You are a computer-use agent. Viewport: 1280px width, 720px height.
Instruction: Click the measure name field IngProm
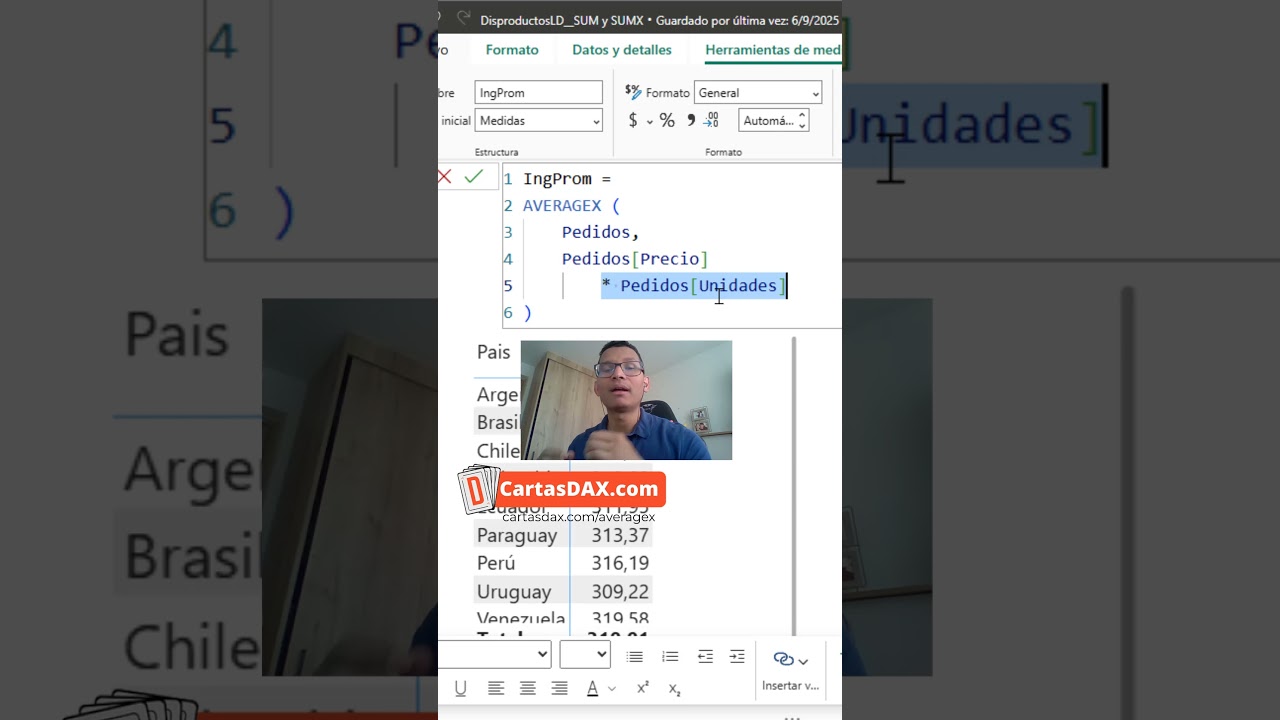pos(538,93)
